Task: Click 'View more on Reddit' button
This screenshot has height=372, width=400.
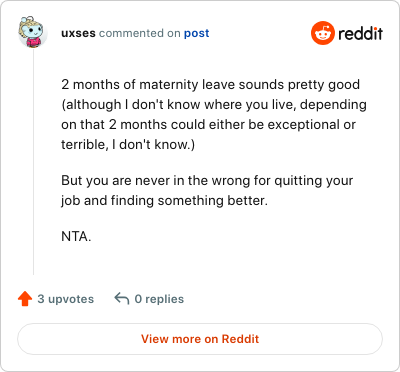Action: pos(200,339)
